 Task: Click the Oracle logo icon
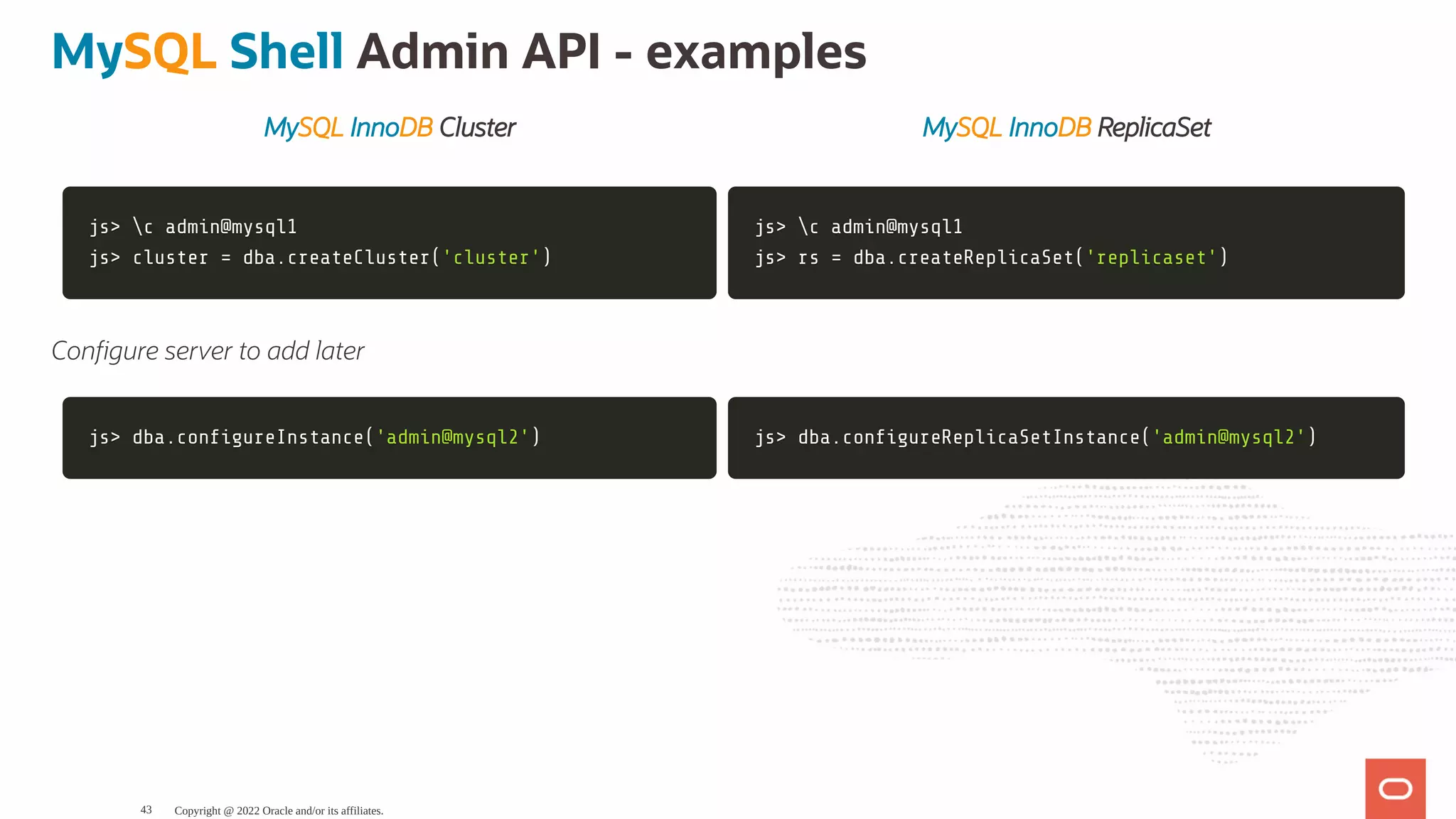click(1395, 788)
